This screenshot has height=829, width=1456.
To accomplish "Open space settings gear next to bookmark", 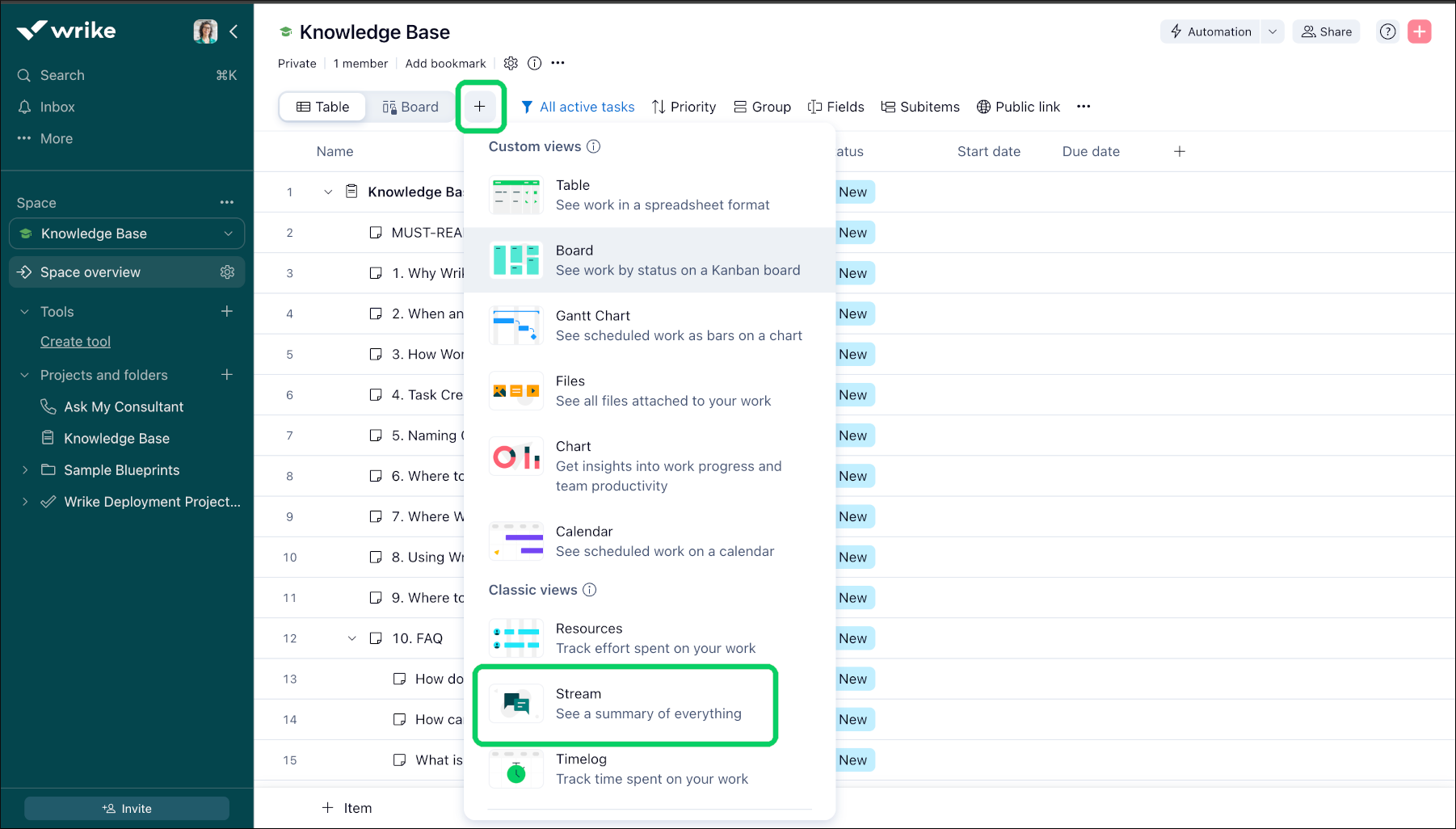I will [x=511, y=63].
